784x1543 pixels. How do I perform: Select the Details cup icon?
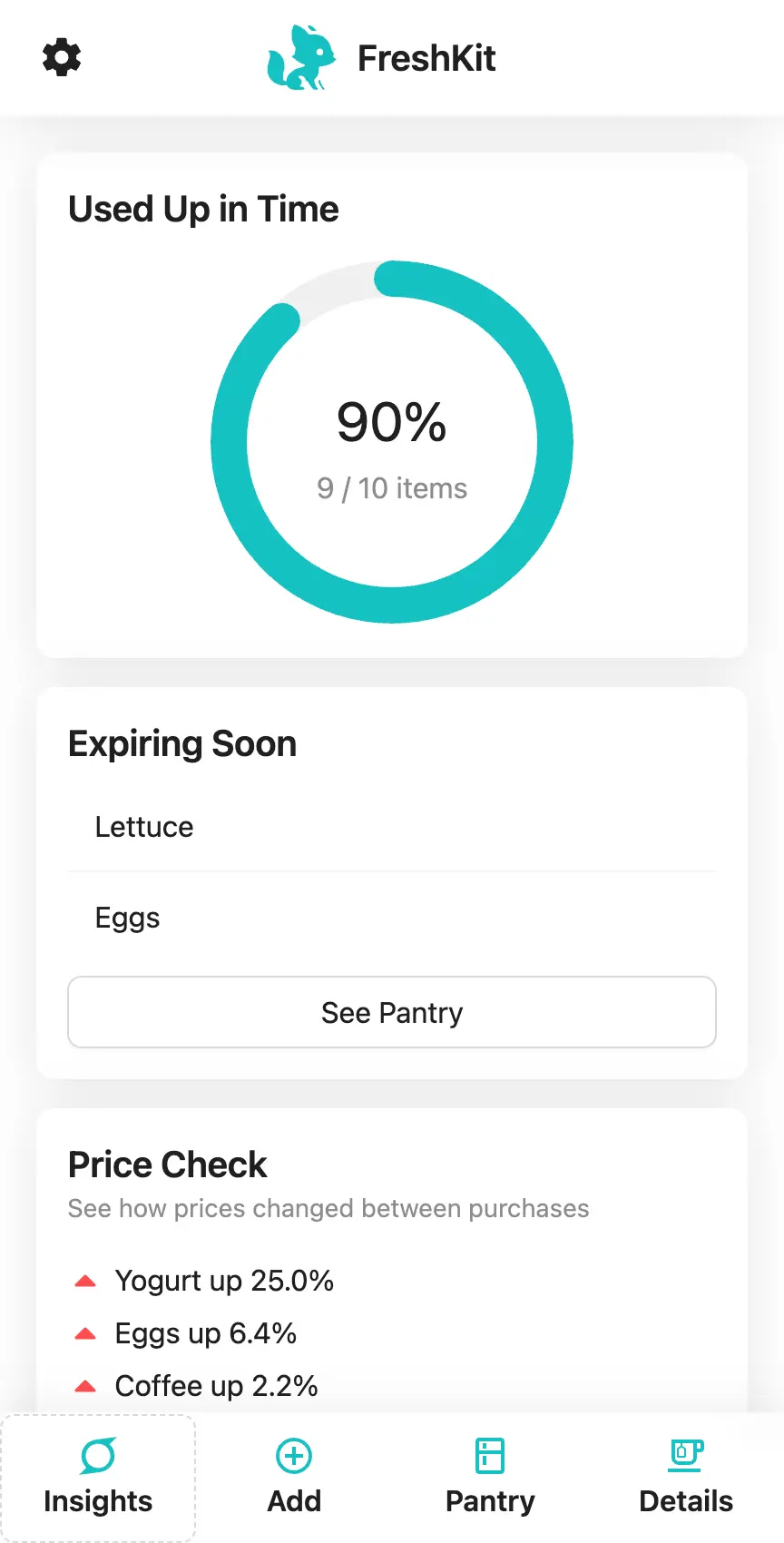686,1455
